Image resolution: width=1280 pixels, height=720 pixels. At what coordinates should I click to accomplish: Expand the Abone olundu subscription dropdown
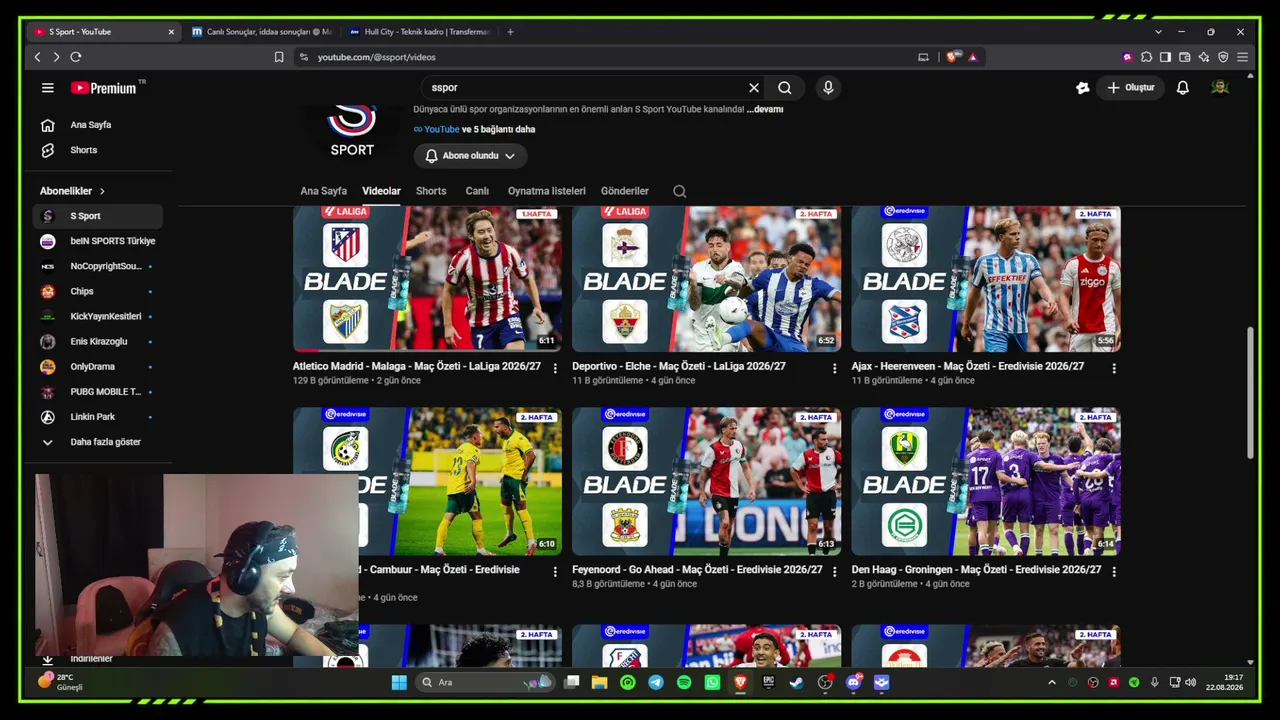pos(470,156)
